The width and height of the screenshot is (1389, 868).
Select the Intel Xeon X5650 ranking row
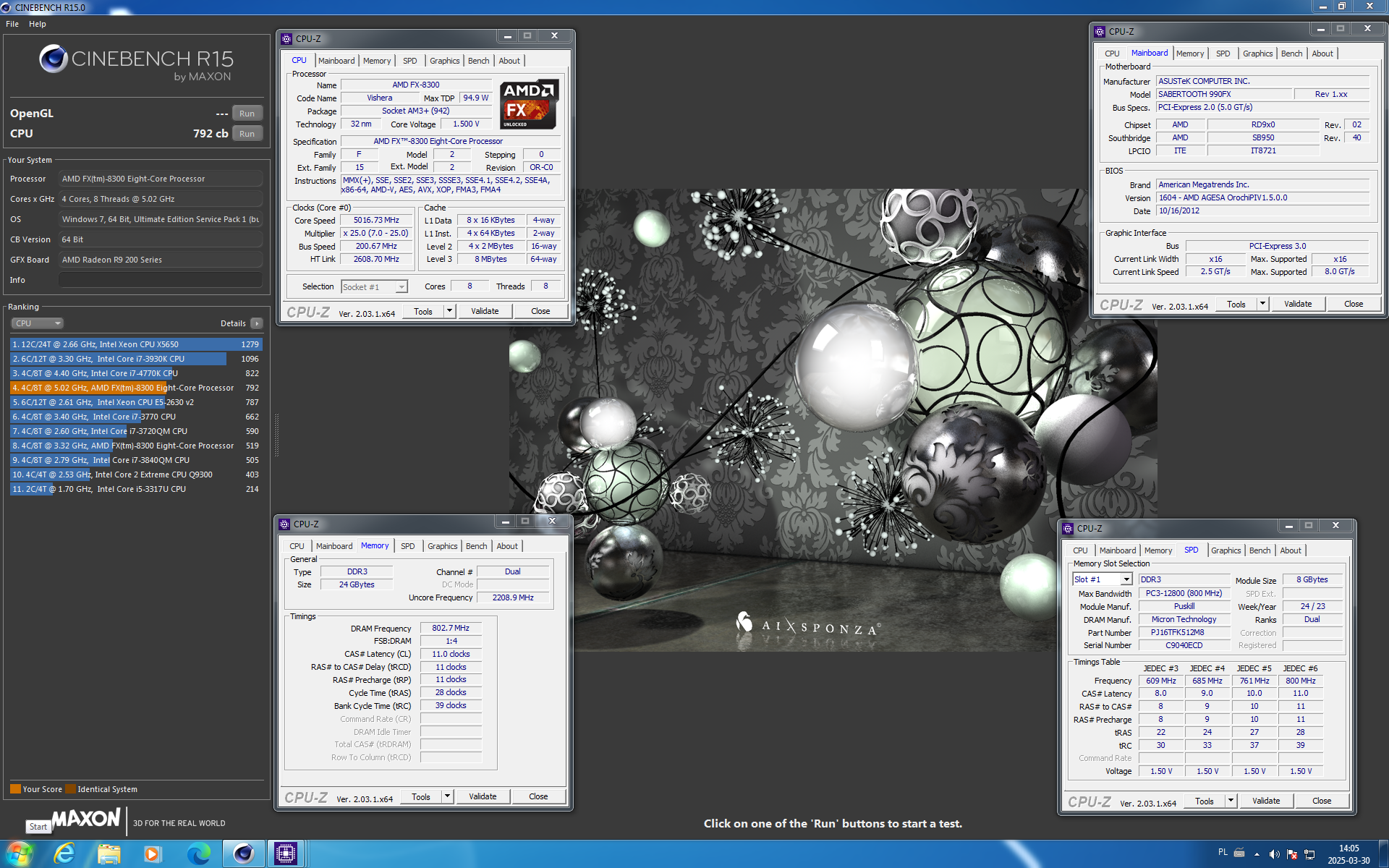[x=136, y=344]
